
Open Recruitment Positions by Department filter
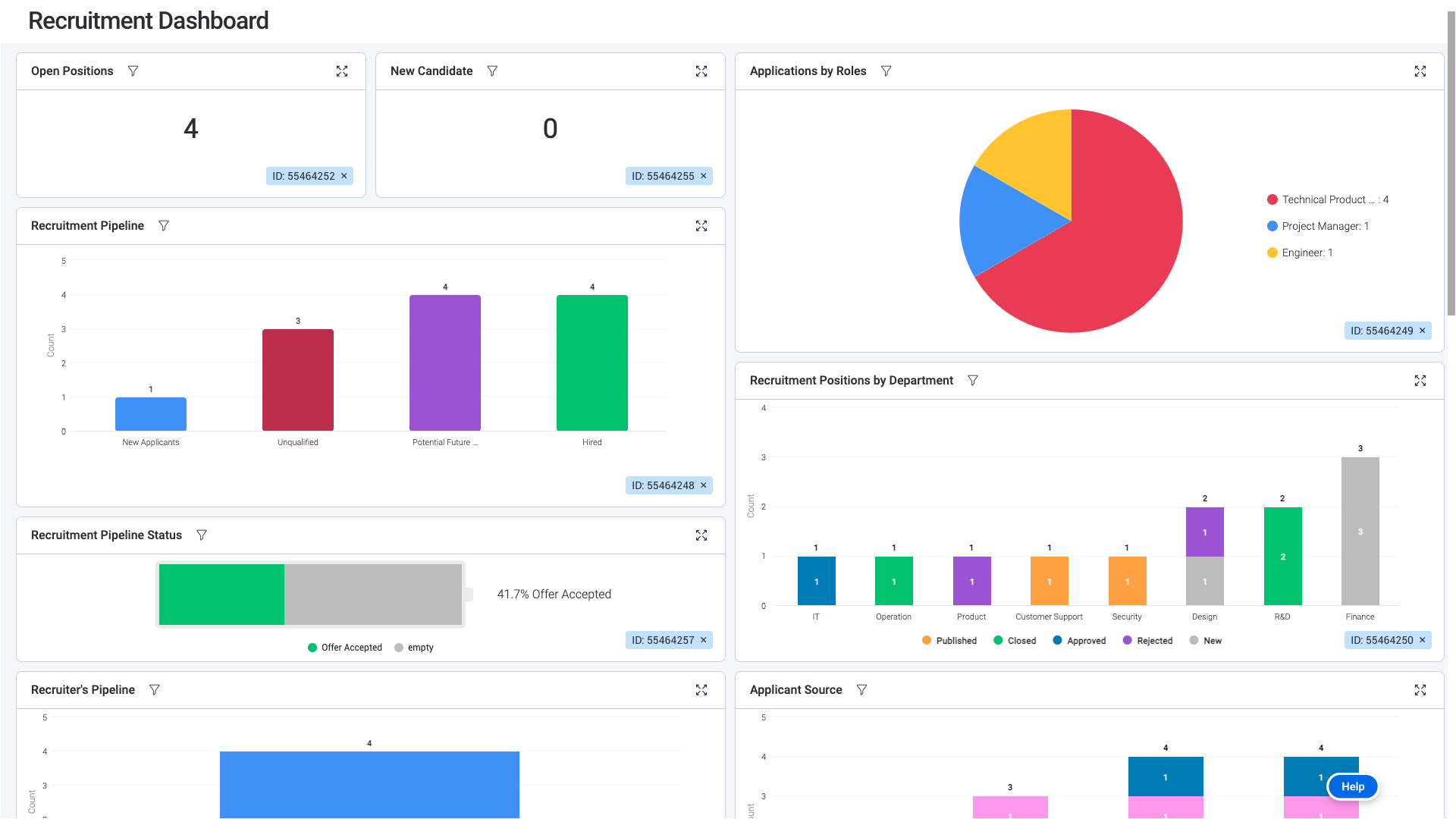973,381
